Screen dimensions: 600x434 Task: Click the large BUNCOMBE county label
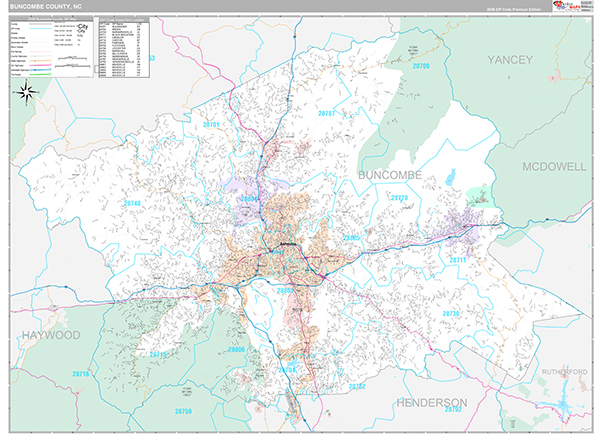[390, 175]
